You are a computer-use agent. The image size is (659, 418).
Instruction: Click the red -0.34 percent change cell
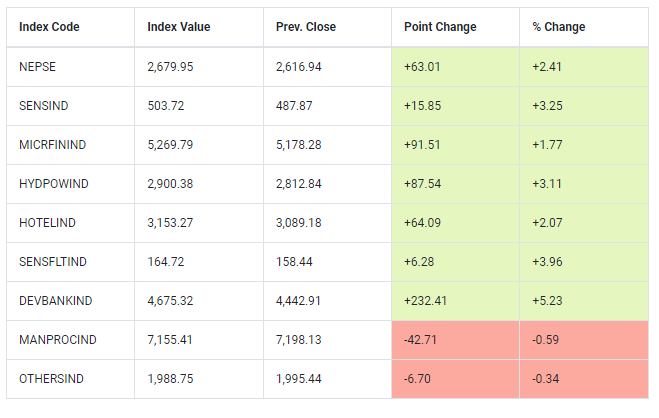point(545,380)
